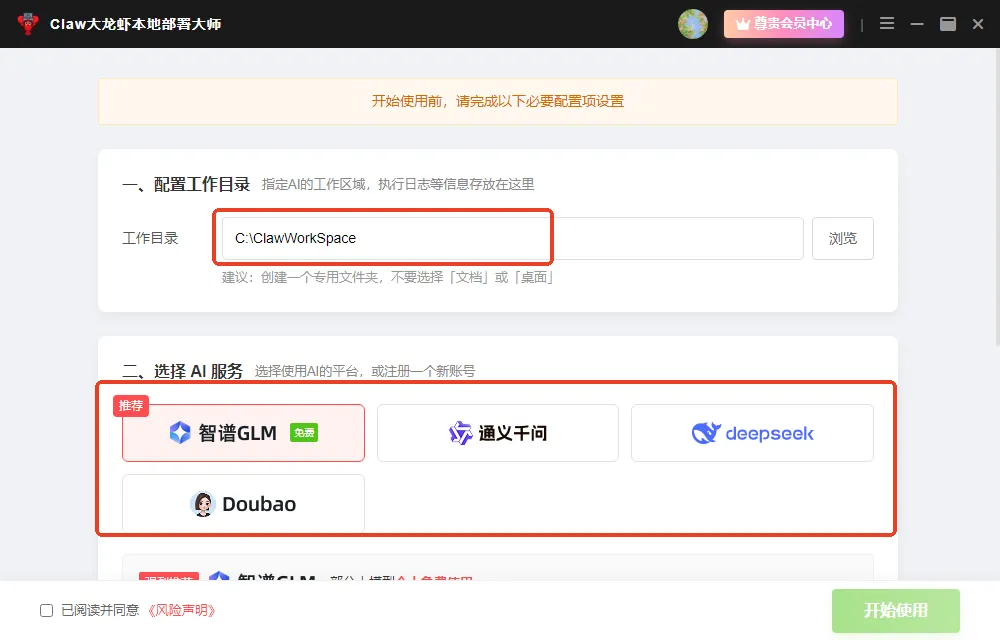Check the 已阅读并同意 agreement checkbox

click(47, 611)
